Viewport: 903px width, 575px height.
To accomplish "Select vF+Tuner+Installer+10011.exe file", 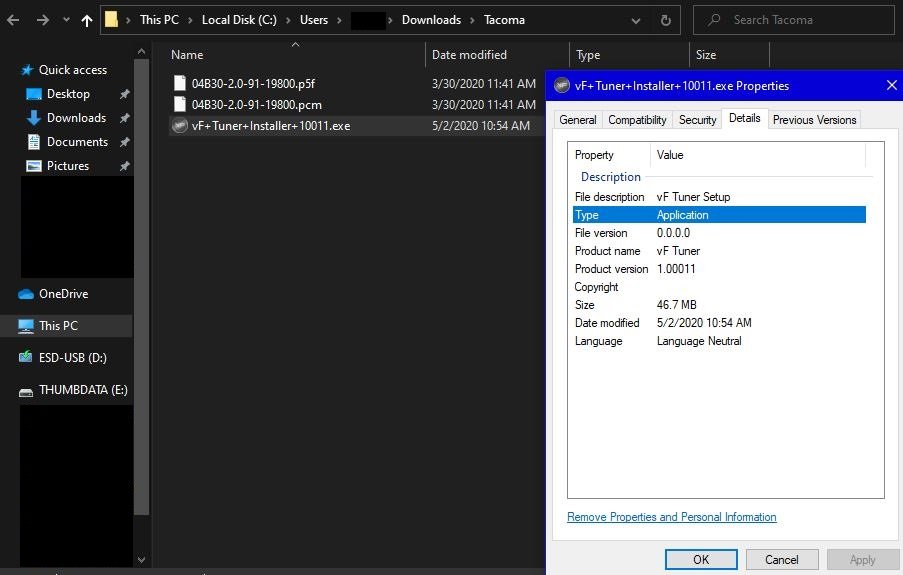I will tap(271, 126).
